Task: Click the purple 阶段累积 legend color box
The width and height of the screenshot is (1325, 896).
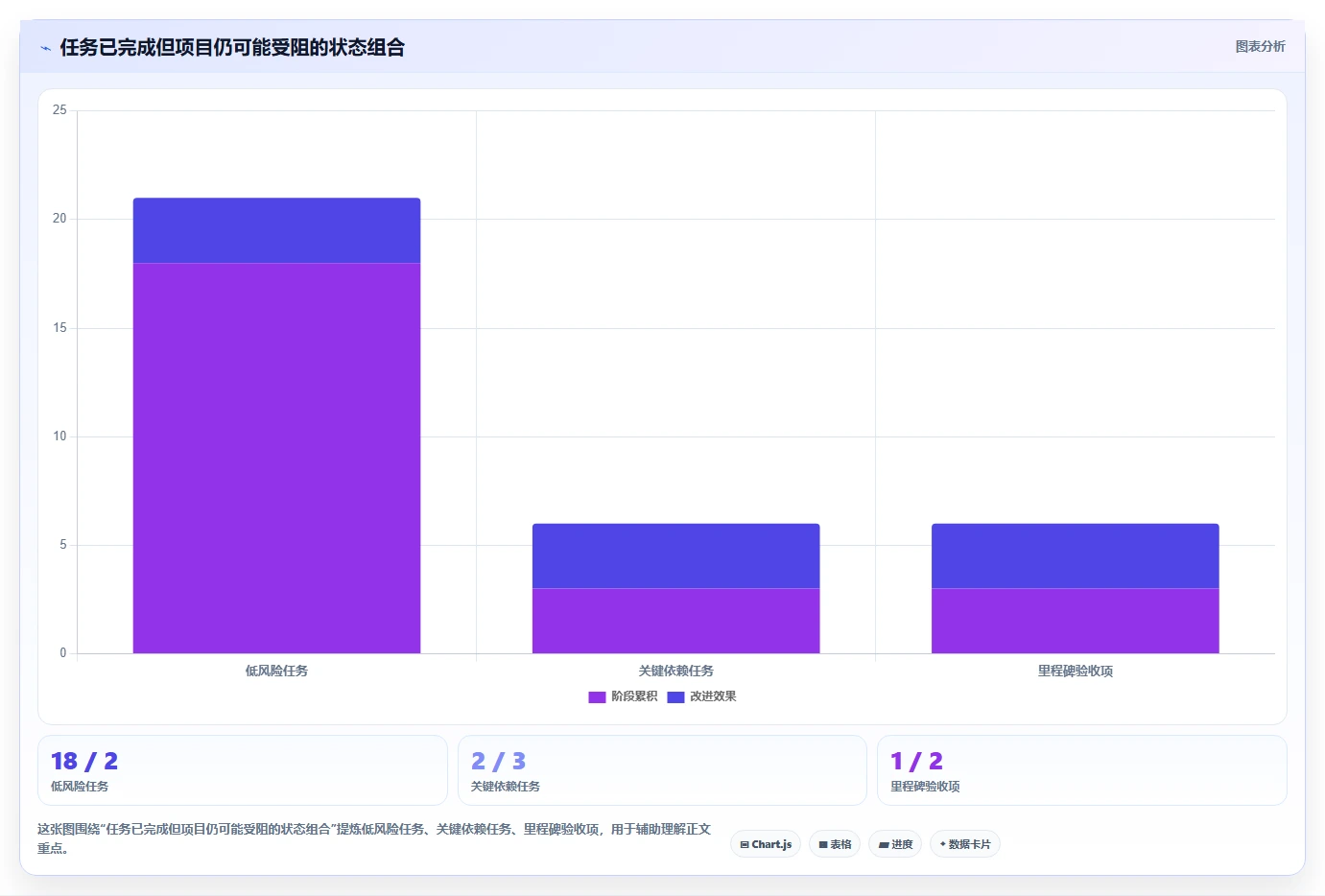Action: pos(597,696)
